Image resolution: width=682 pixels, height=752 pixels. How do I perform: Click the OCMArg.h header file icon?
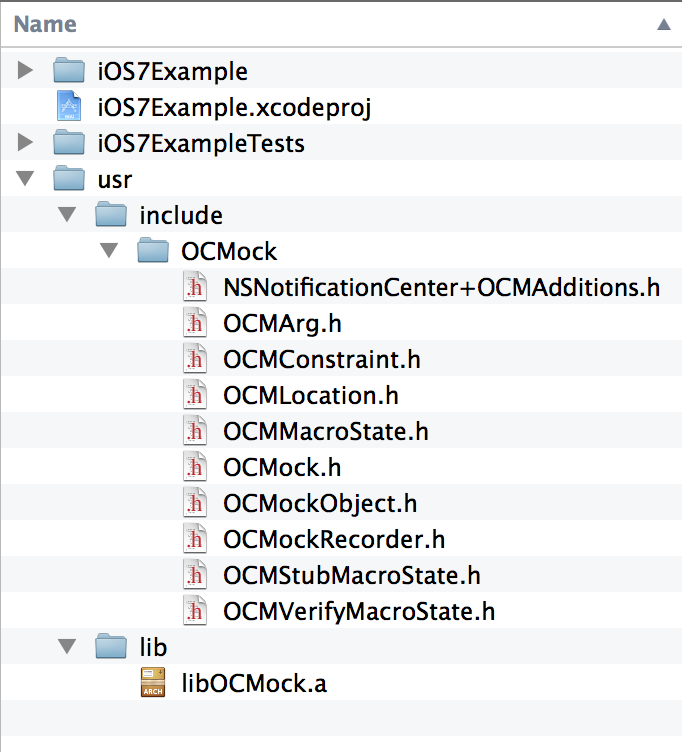tap(195, 323)
